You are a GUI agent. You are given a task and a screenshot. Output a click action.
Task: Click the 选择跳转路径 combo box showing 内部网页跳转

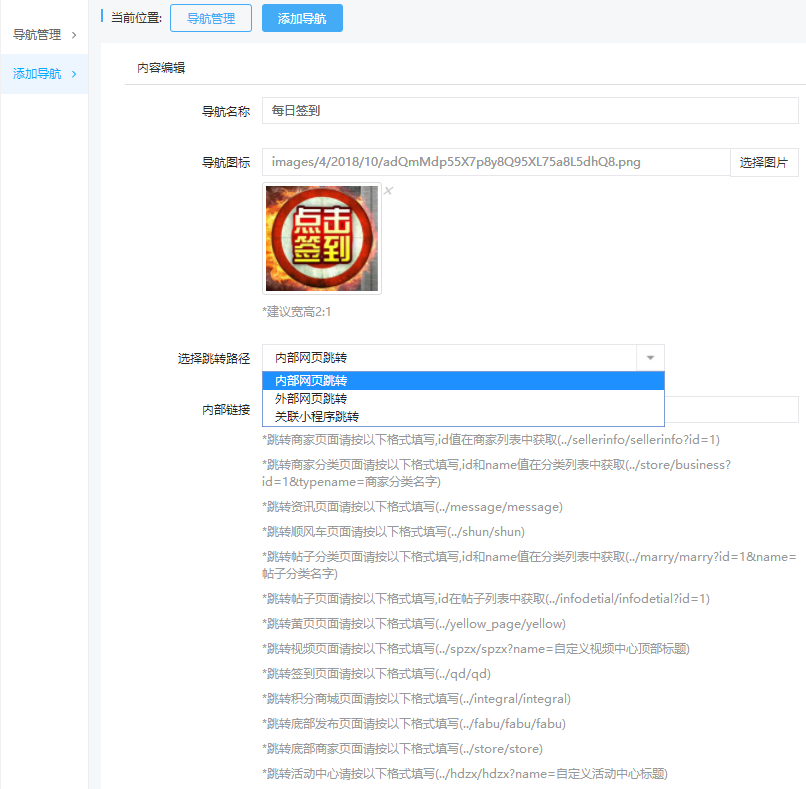coord(463,358)
